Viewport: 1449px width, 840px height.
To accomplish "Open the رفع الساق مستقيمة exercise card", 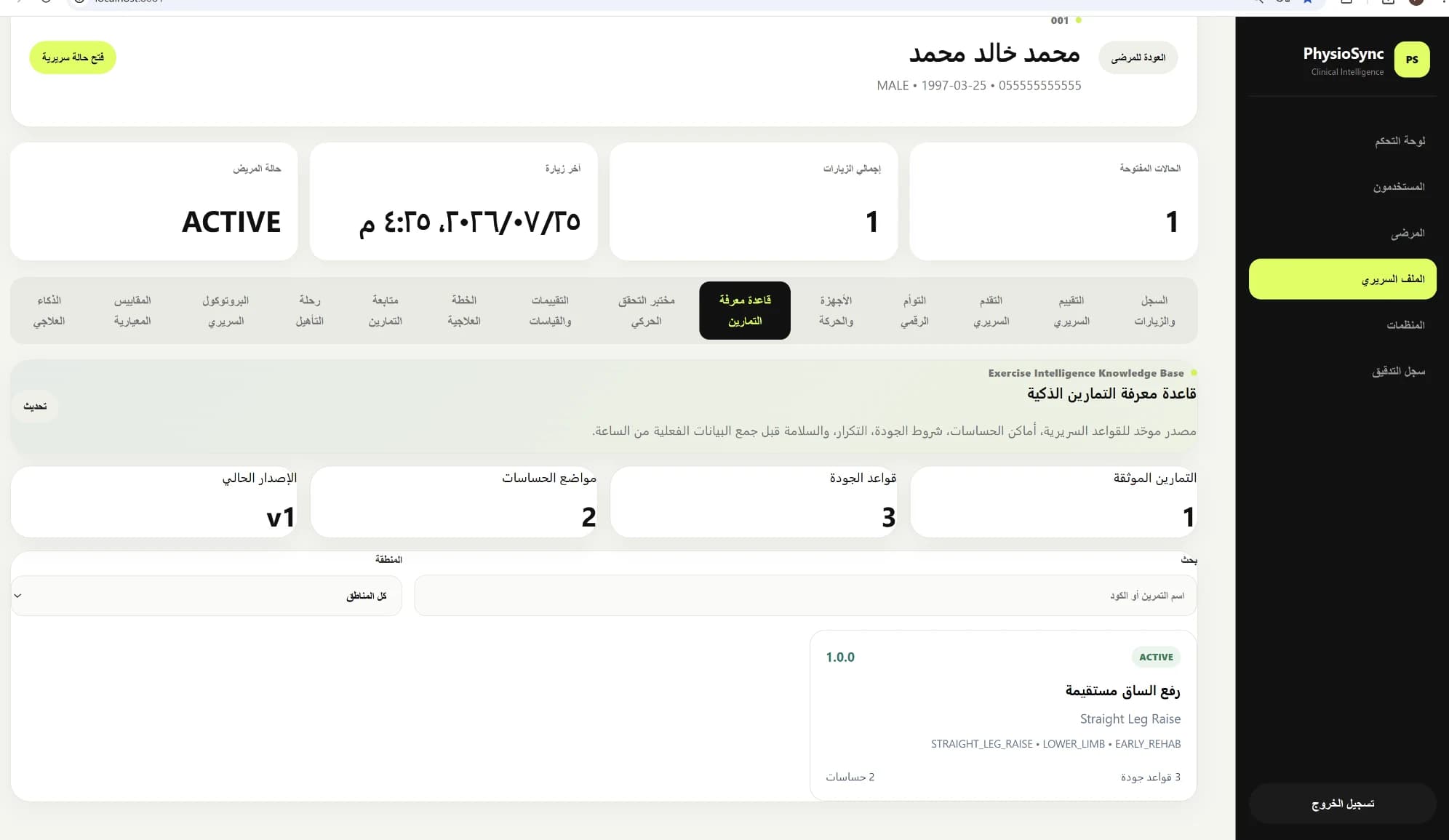I will (x=1003, y=716).
